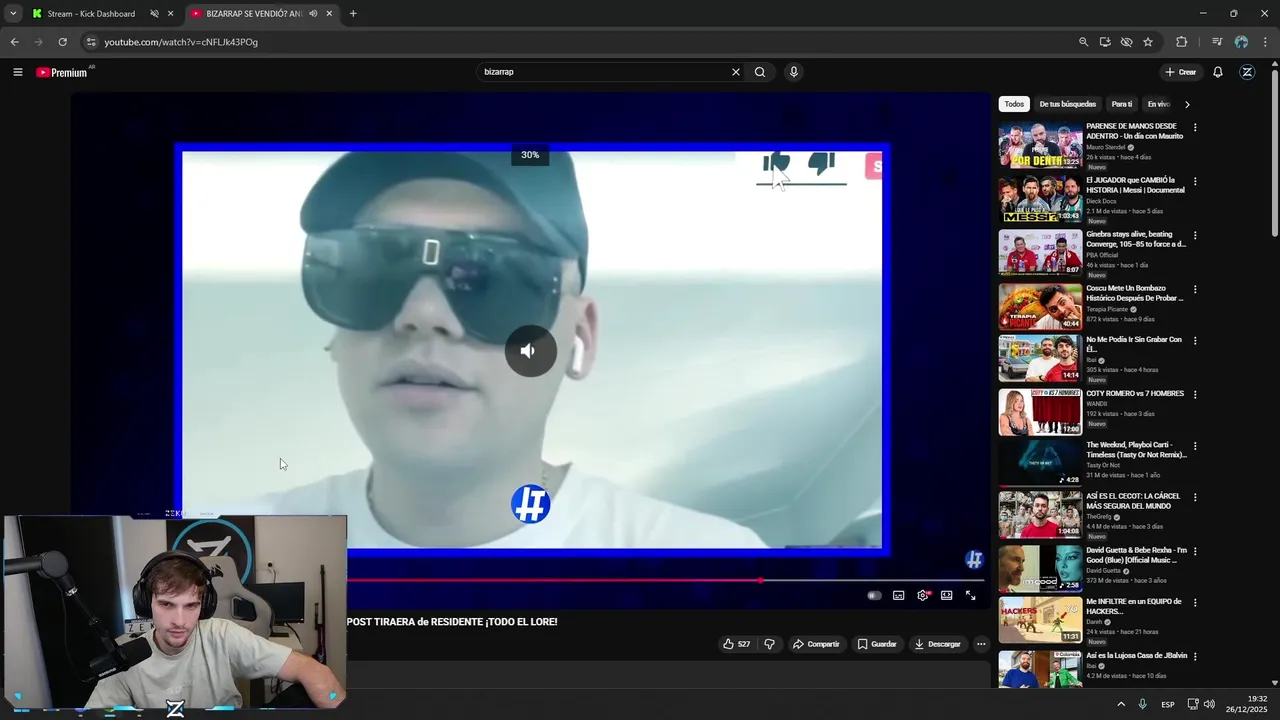Click the Crear button
1280x720 pixels.
[1181, 72]
